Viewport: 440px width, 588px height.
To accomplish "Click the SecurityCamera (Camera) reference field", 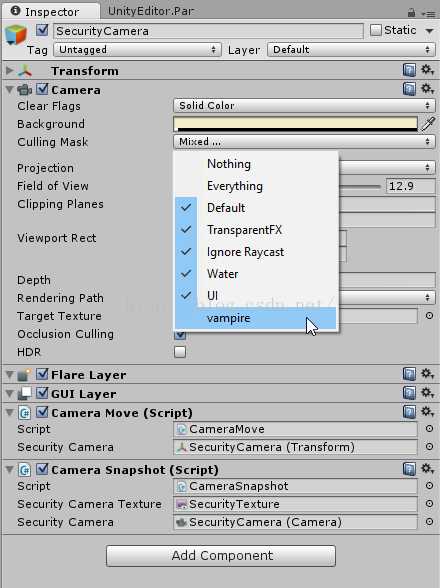I will point(296,522).
